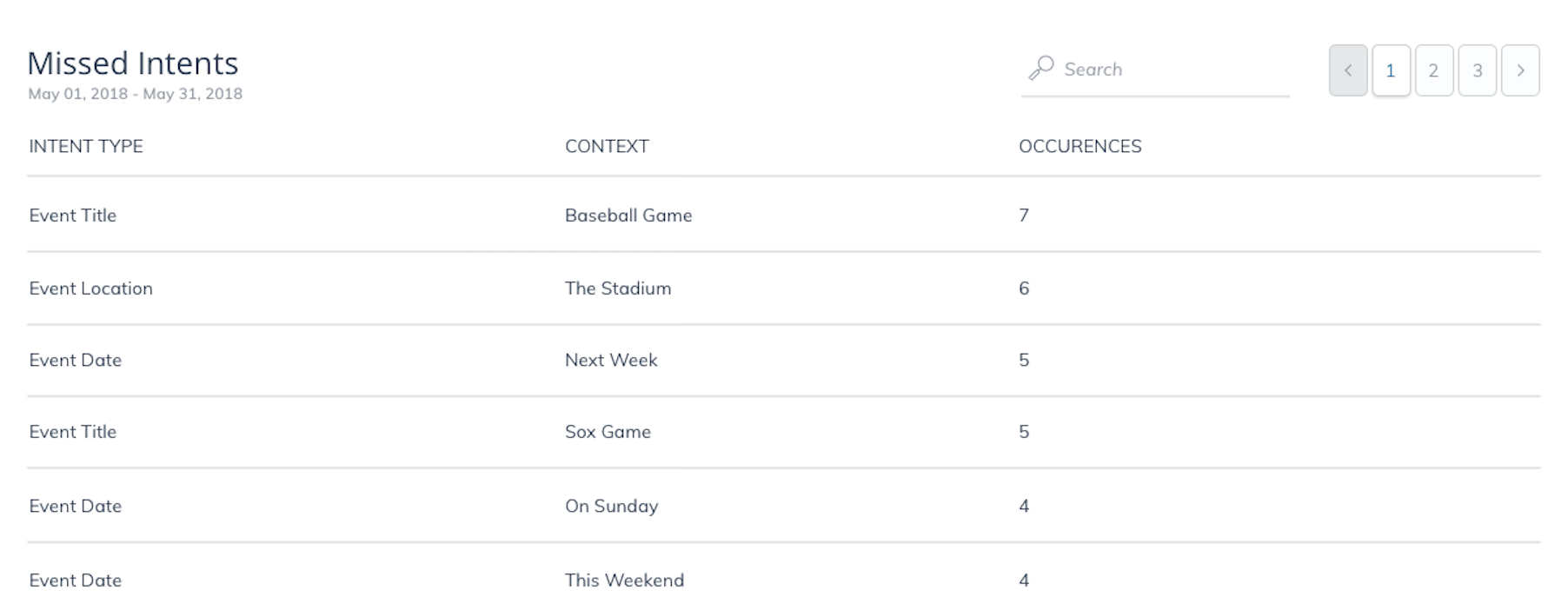Choose the This Weekend row

click(784, 580)
